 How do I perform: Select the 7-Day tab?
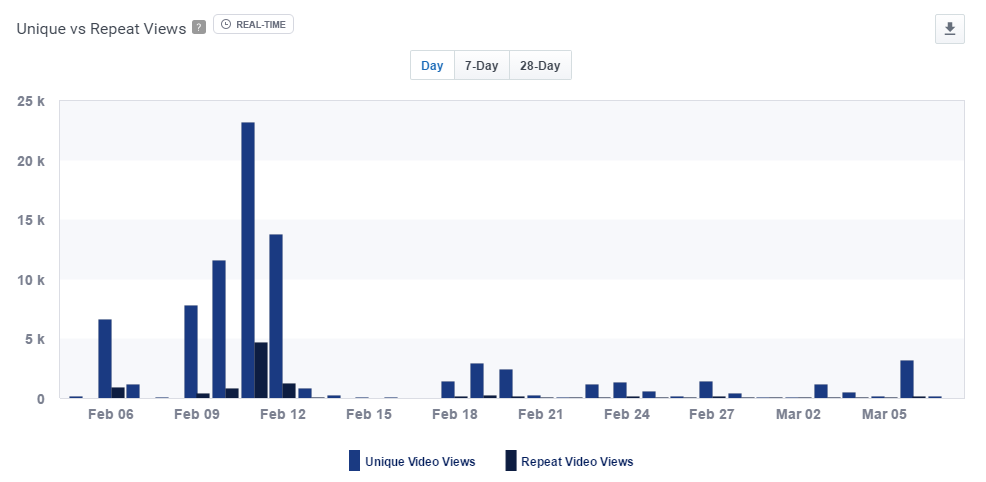coord(481,66)
